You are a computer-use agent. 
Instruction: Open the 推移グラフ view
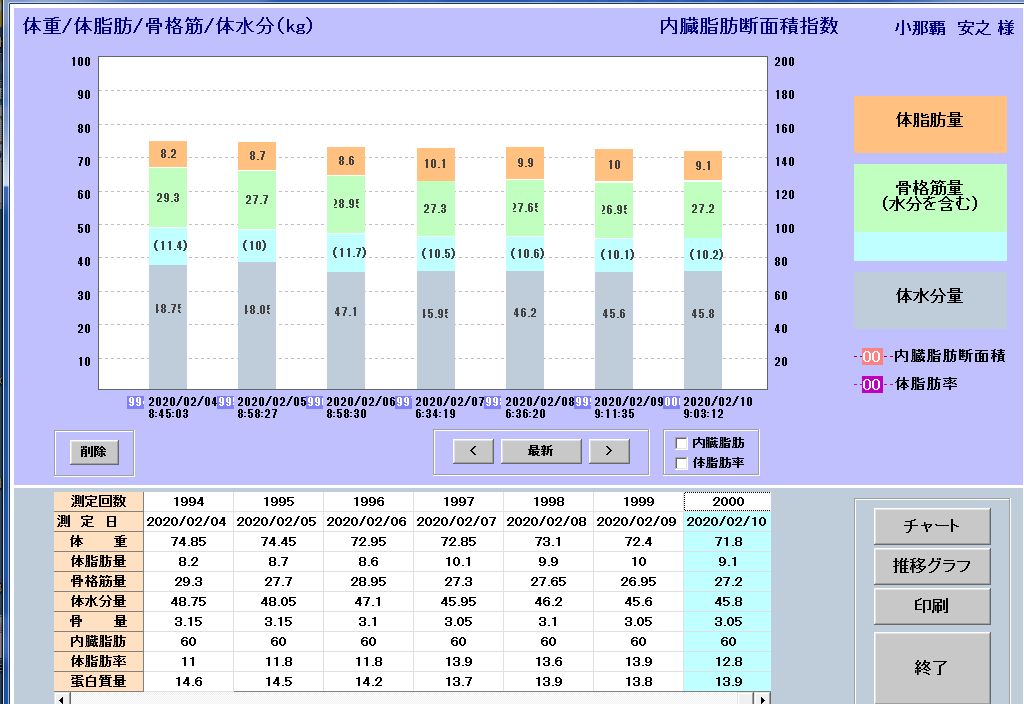[x=931, y=566]
